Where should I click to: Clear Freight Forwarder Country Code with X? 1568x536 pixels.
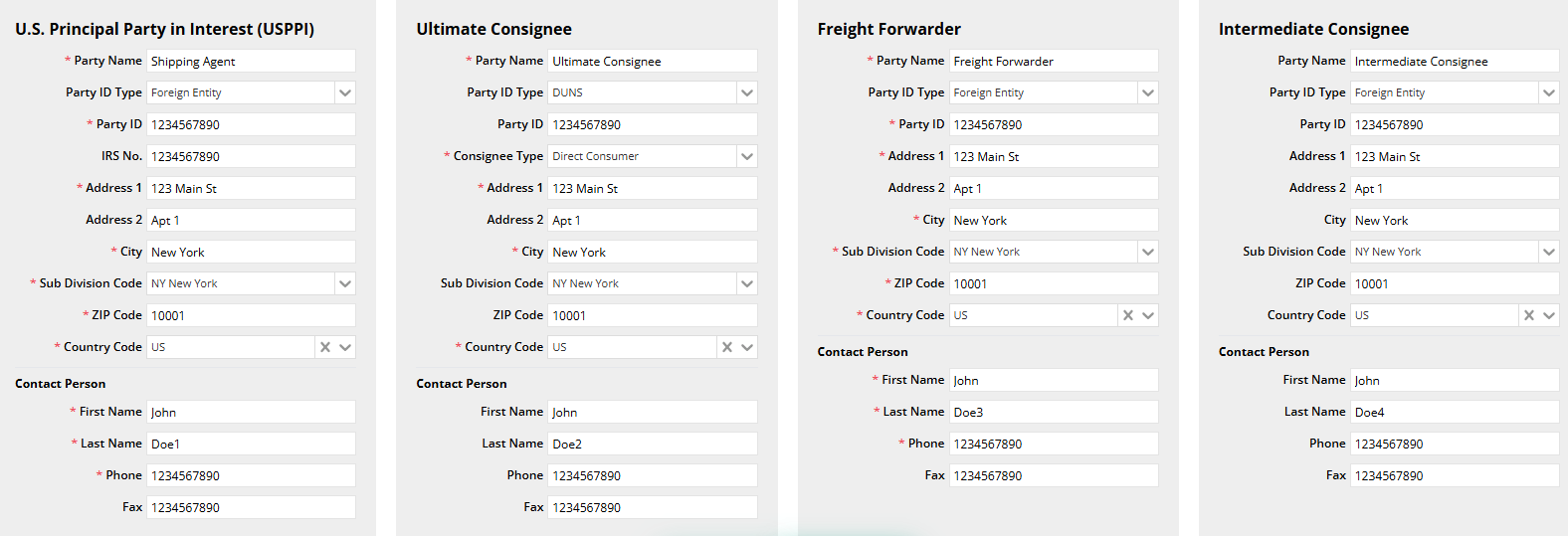1128,315
